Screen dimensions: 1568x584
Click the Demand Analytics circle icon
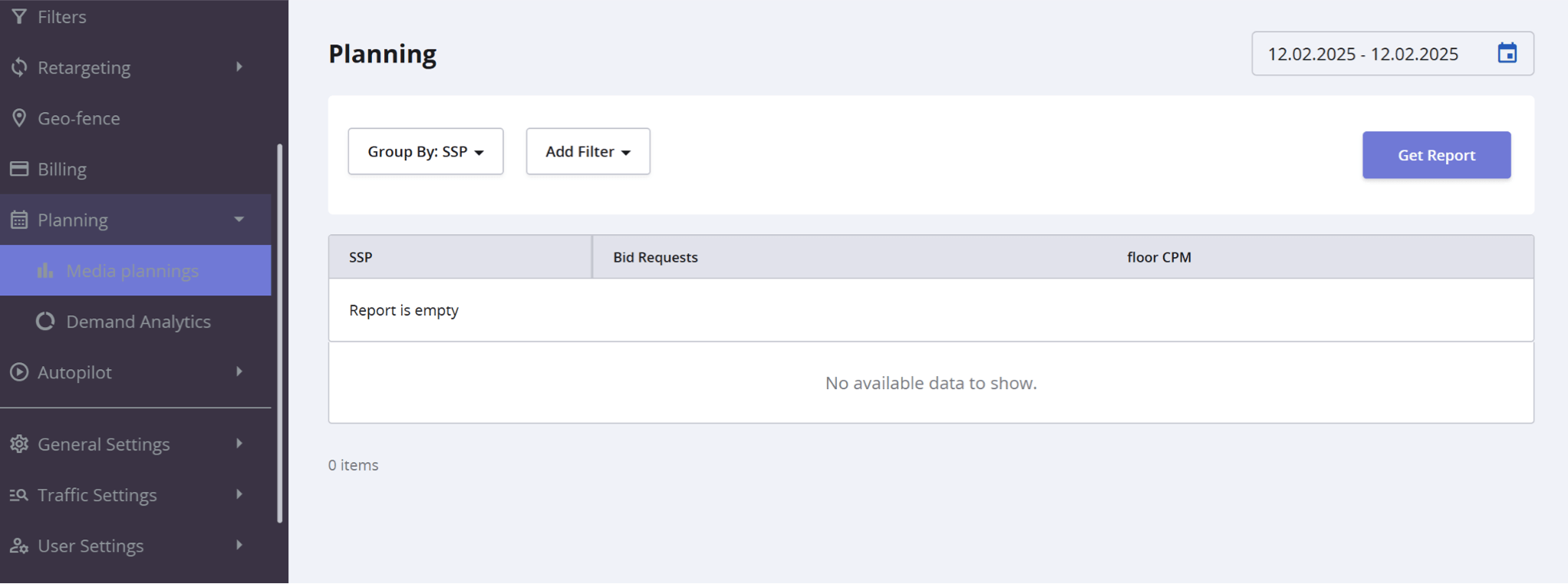click(x=45, y=322)
